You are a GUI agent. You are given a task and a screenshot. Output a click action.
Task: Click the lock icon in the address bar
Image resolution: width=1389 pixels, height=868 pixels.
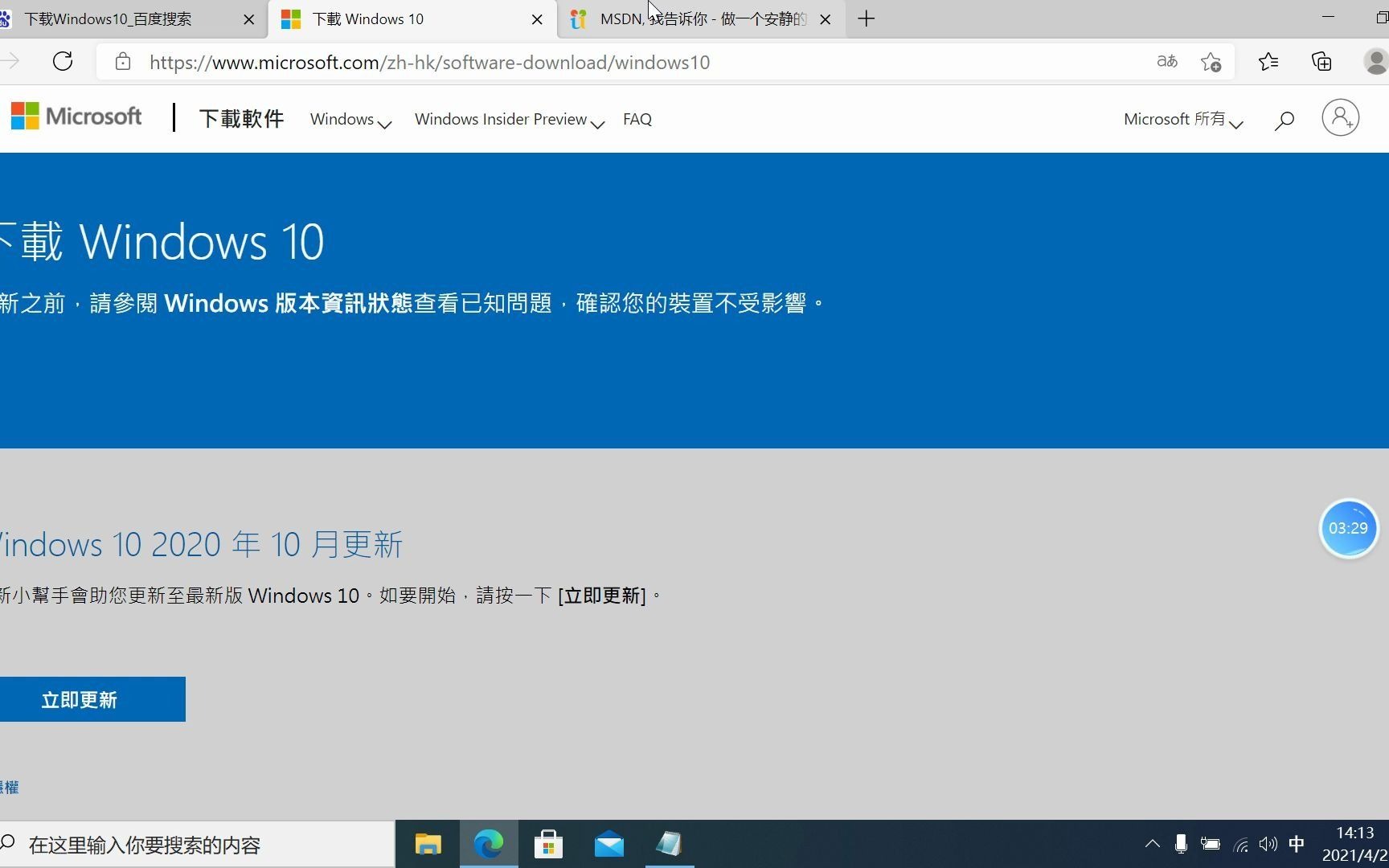click(122, 62)
